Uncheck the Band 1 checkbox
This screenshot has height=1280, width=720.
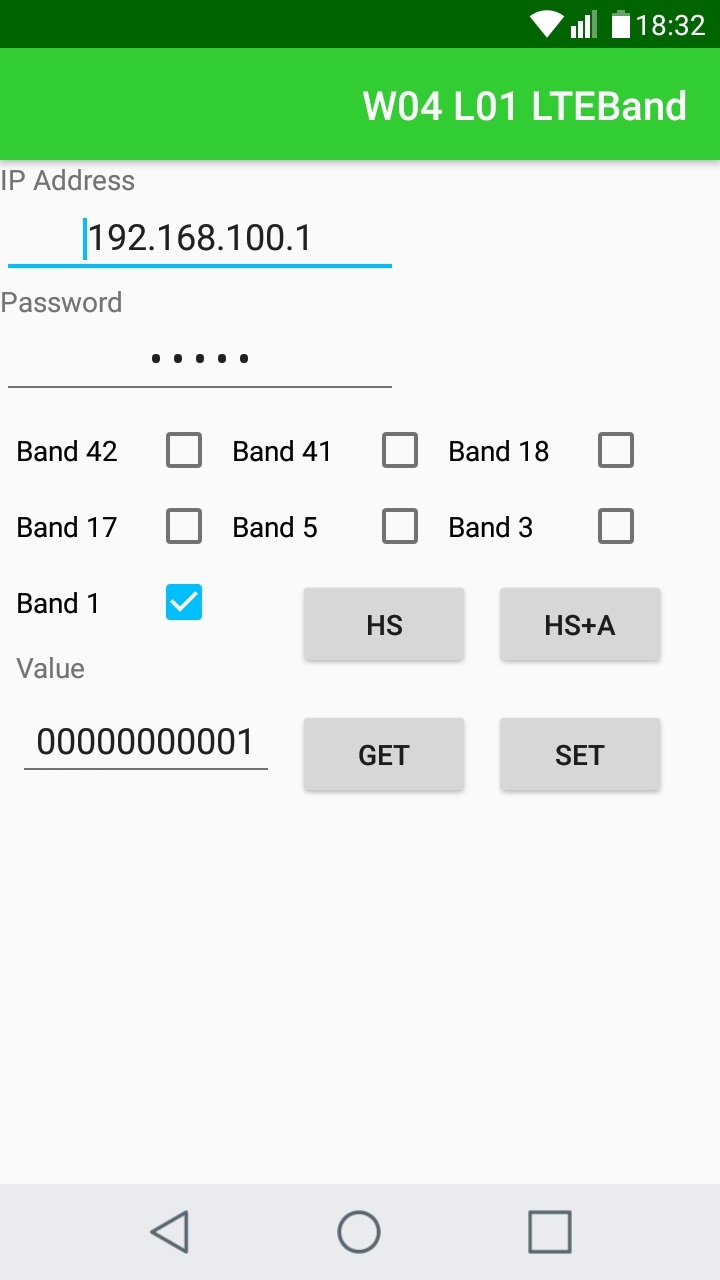pyautogui.click(x=184, y=602)
